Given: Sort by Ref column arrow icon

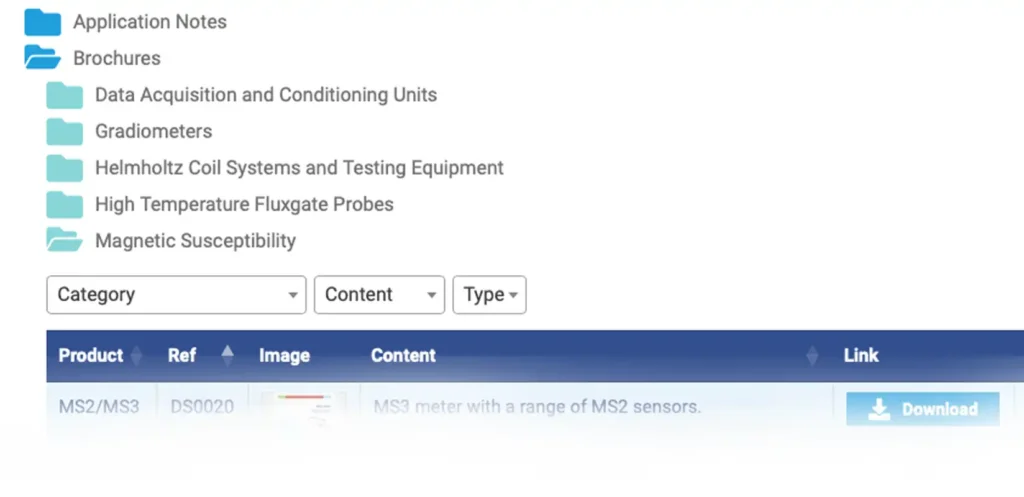Looking at the screenshot, I should (227, 356).
